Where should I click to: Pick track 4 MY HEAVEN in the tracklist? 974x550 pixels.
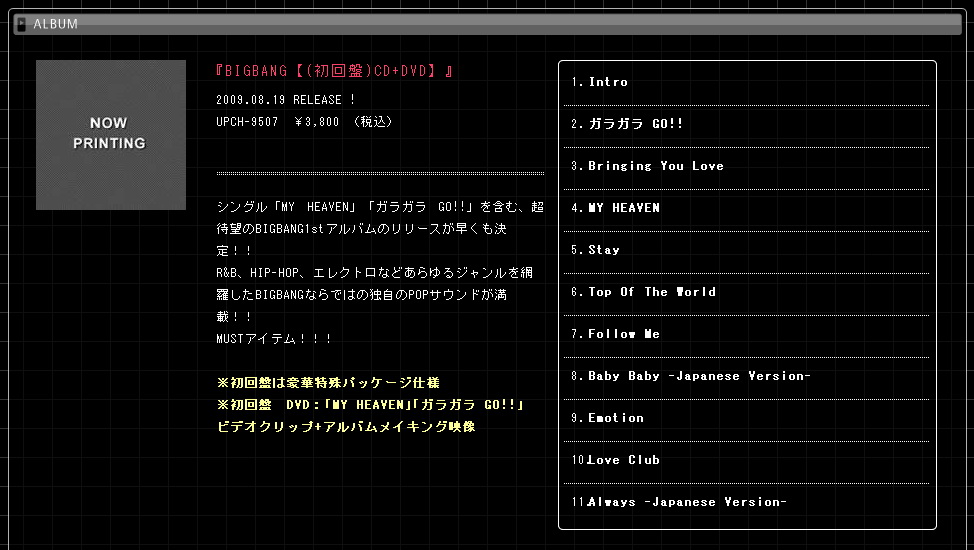(616, 208)
